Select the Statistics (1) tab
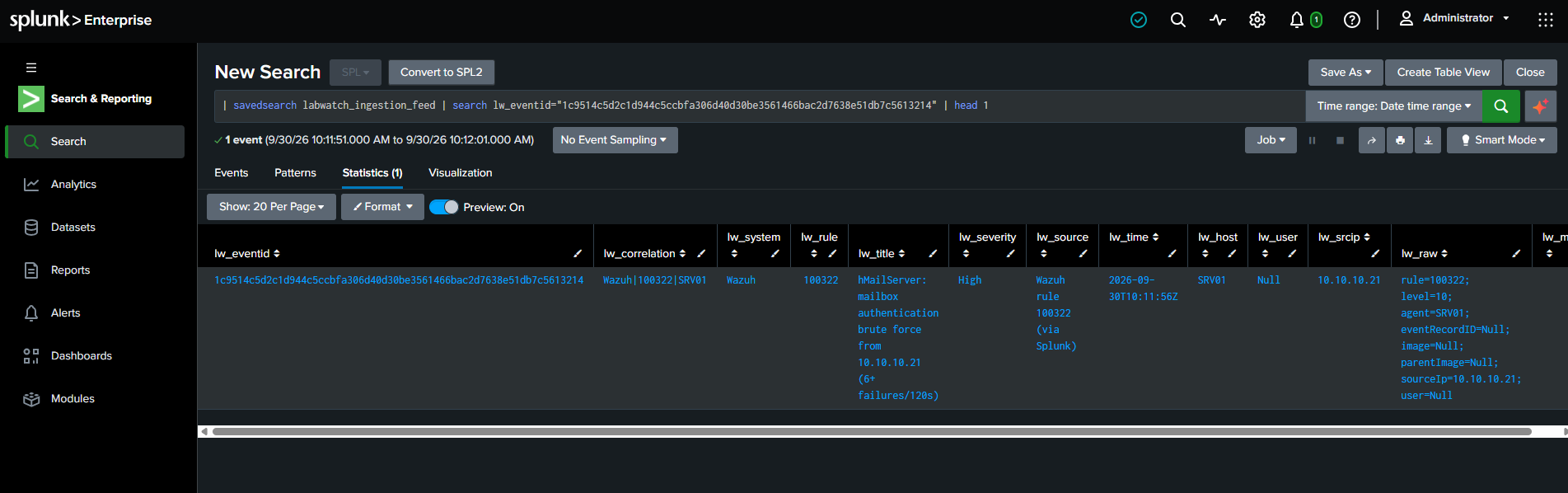 point(372,173)
